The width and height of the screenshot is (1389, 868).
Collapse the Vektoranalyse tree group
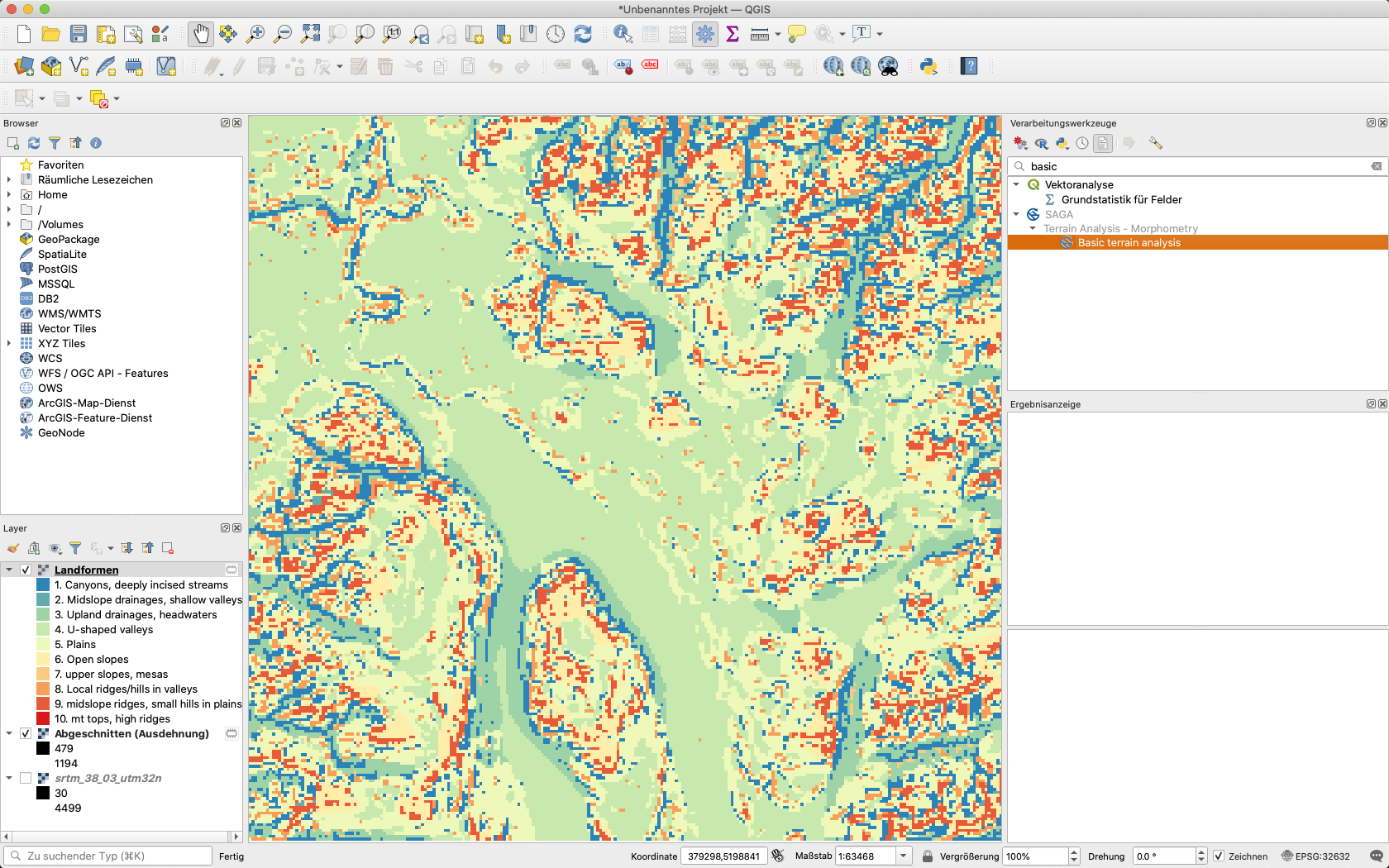point(1016,184)
